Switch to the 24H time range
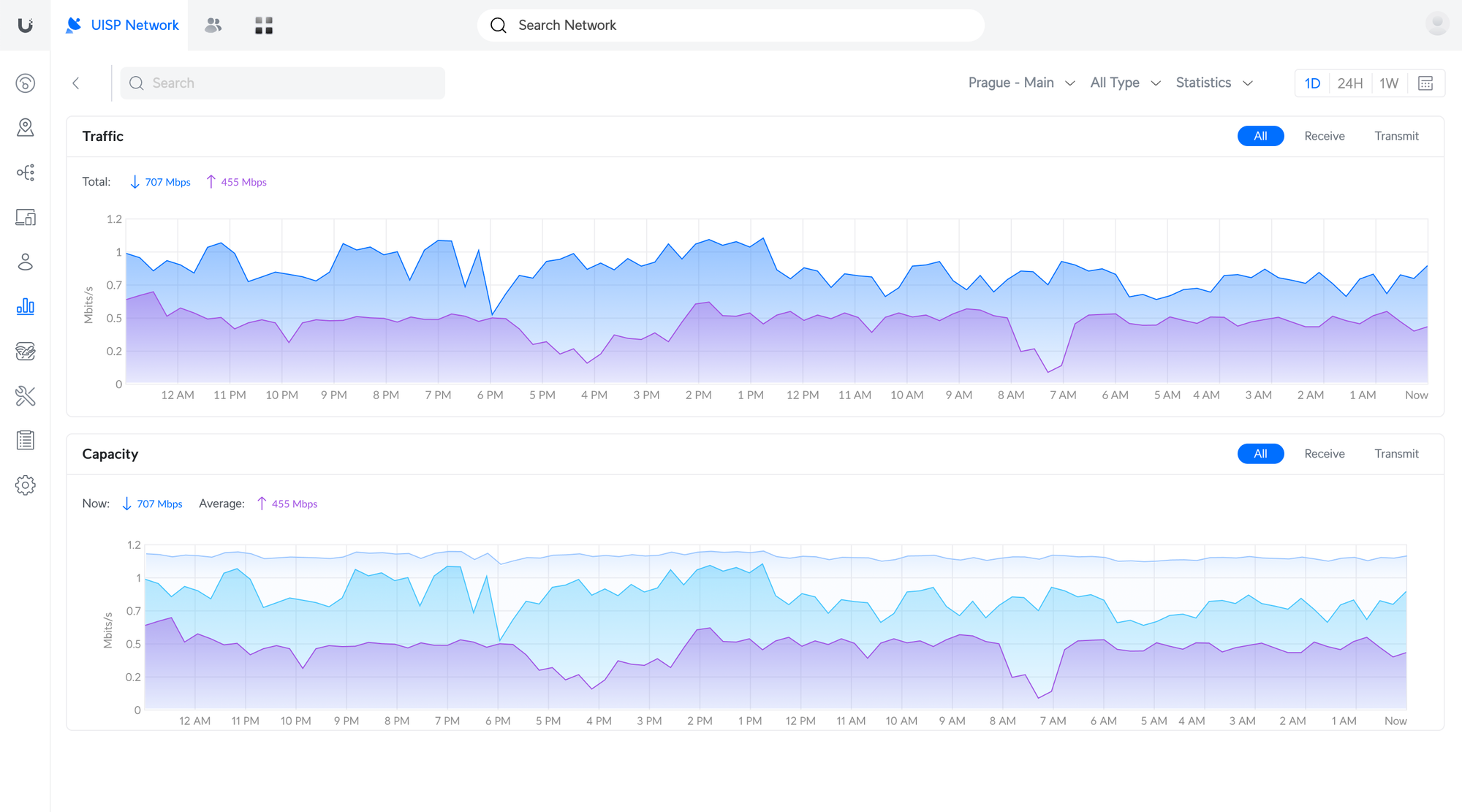 tap(1349, 83)
